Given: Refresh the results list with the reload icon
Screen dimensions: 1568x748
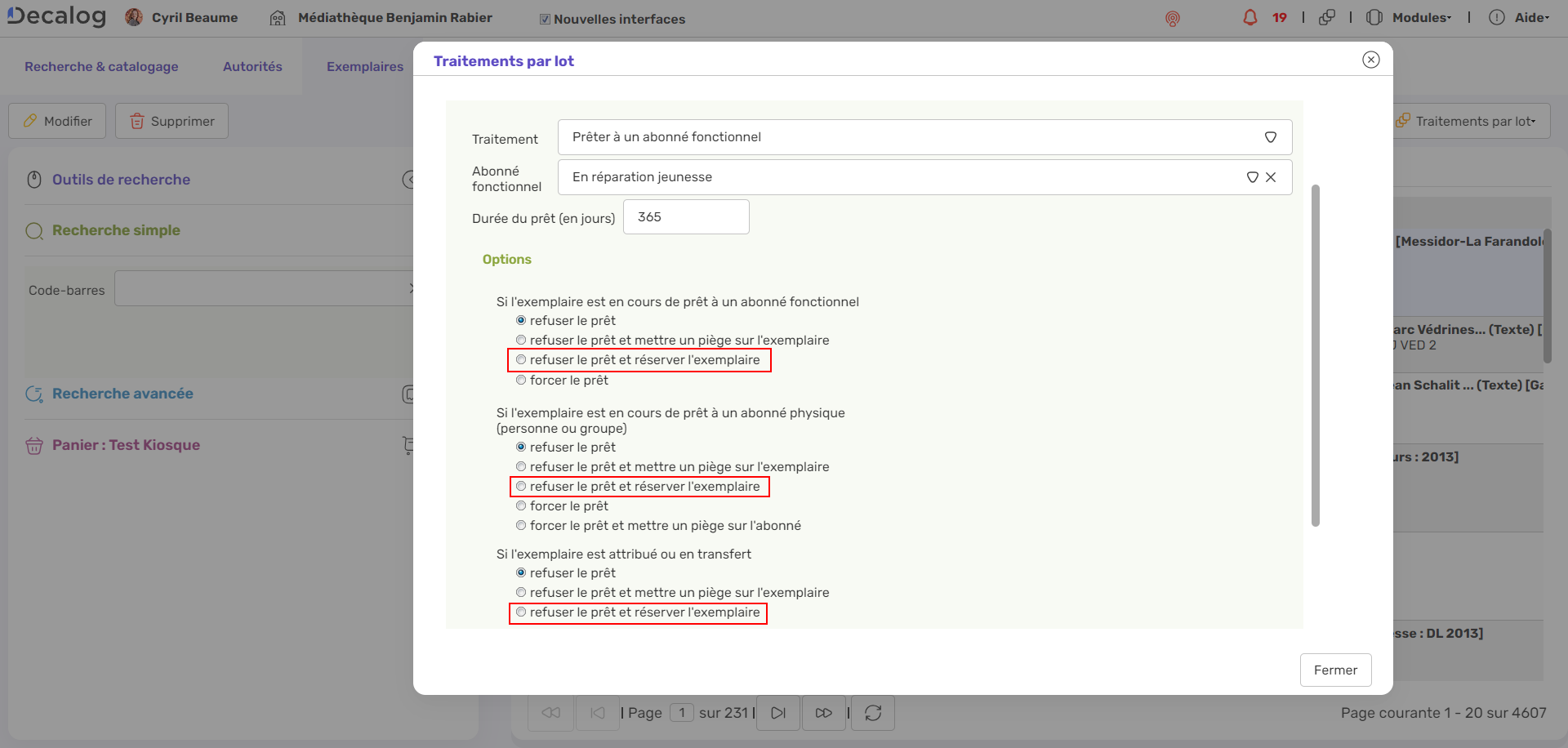Looking at the screenshot, I should coord(872,712).
